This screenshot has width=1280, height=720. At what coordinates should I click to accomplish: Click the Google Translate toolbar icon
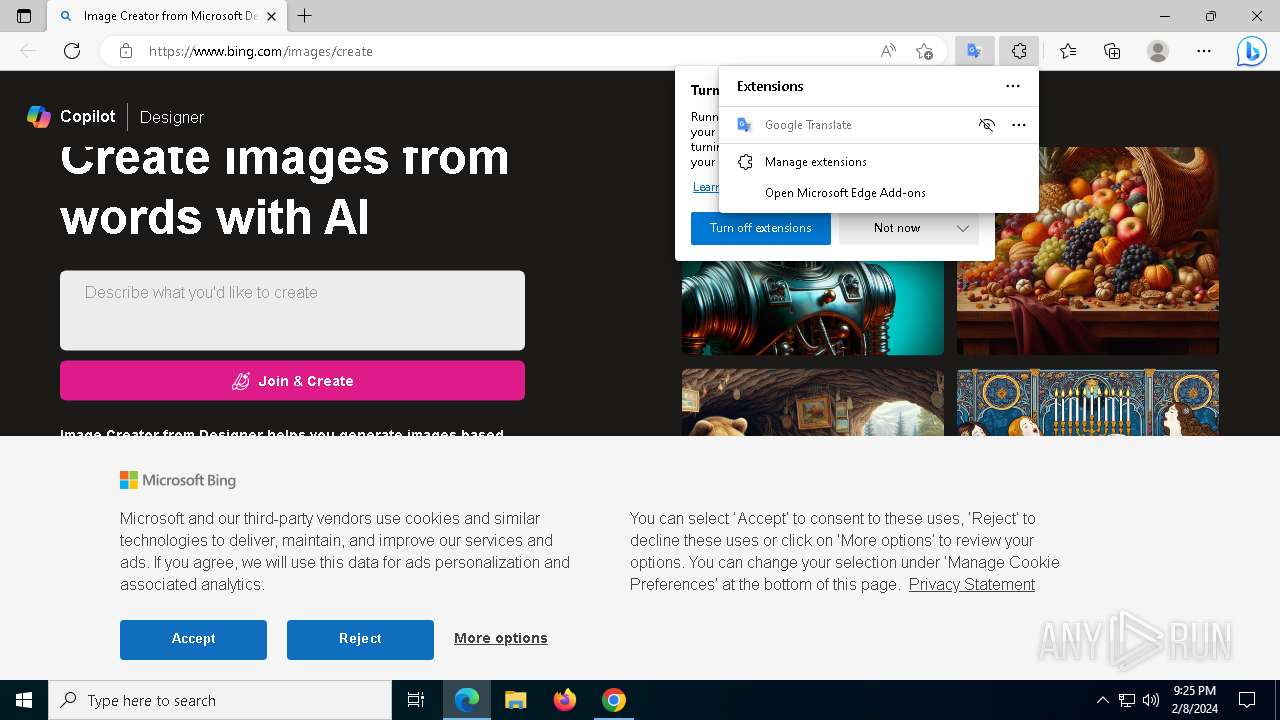coord(974,51)
